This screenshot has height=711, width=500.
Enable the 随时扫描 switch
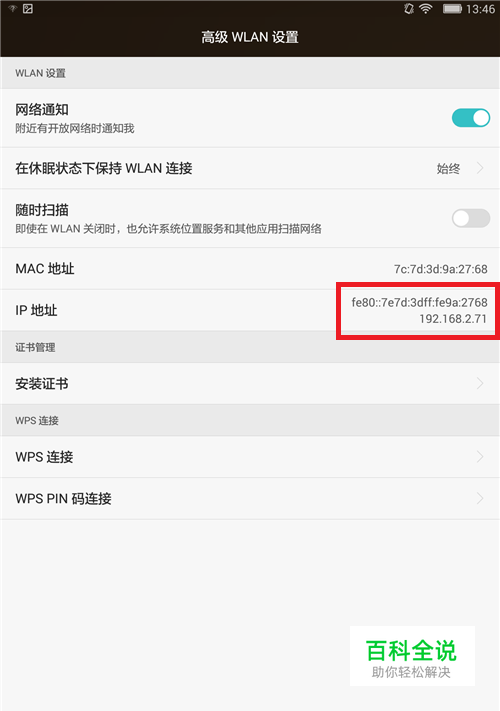[471, 218]
